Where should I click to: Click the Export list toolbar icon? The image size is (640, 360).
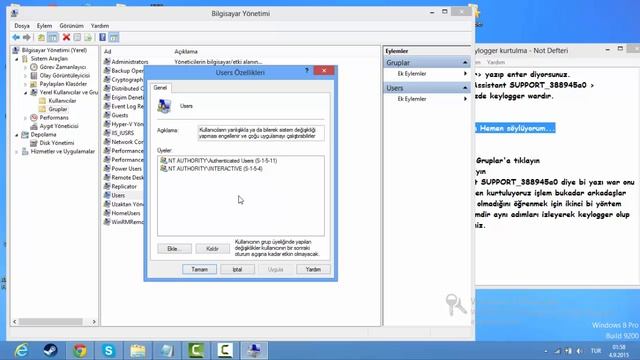88,38
